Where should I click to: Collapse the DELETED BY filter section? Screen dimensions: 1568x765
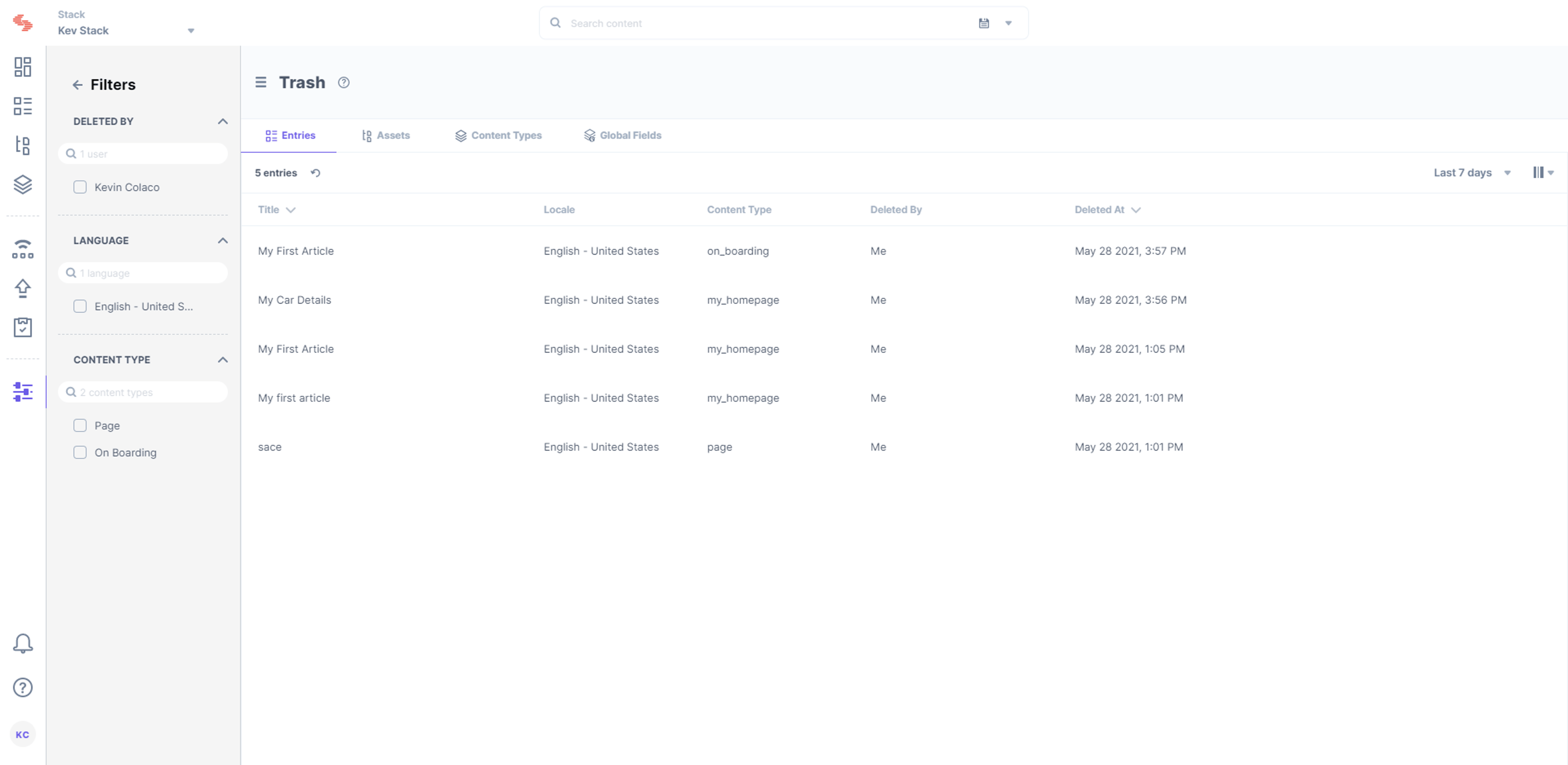pos(223,121)
